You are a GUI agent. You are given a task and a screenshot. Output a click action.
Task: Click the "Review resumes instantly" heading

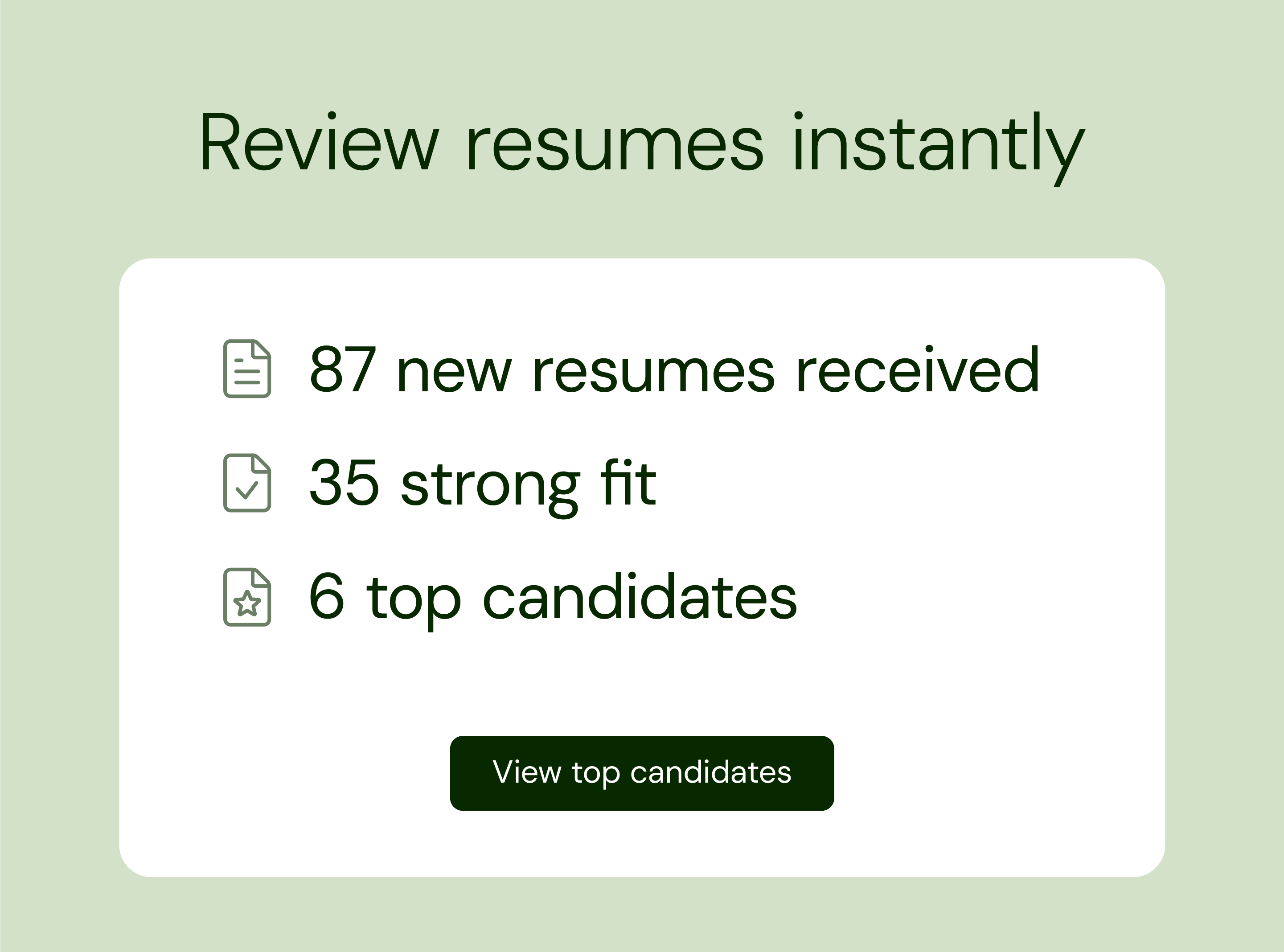[642, 143]
